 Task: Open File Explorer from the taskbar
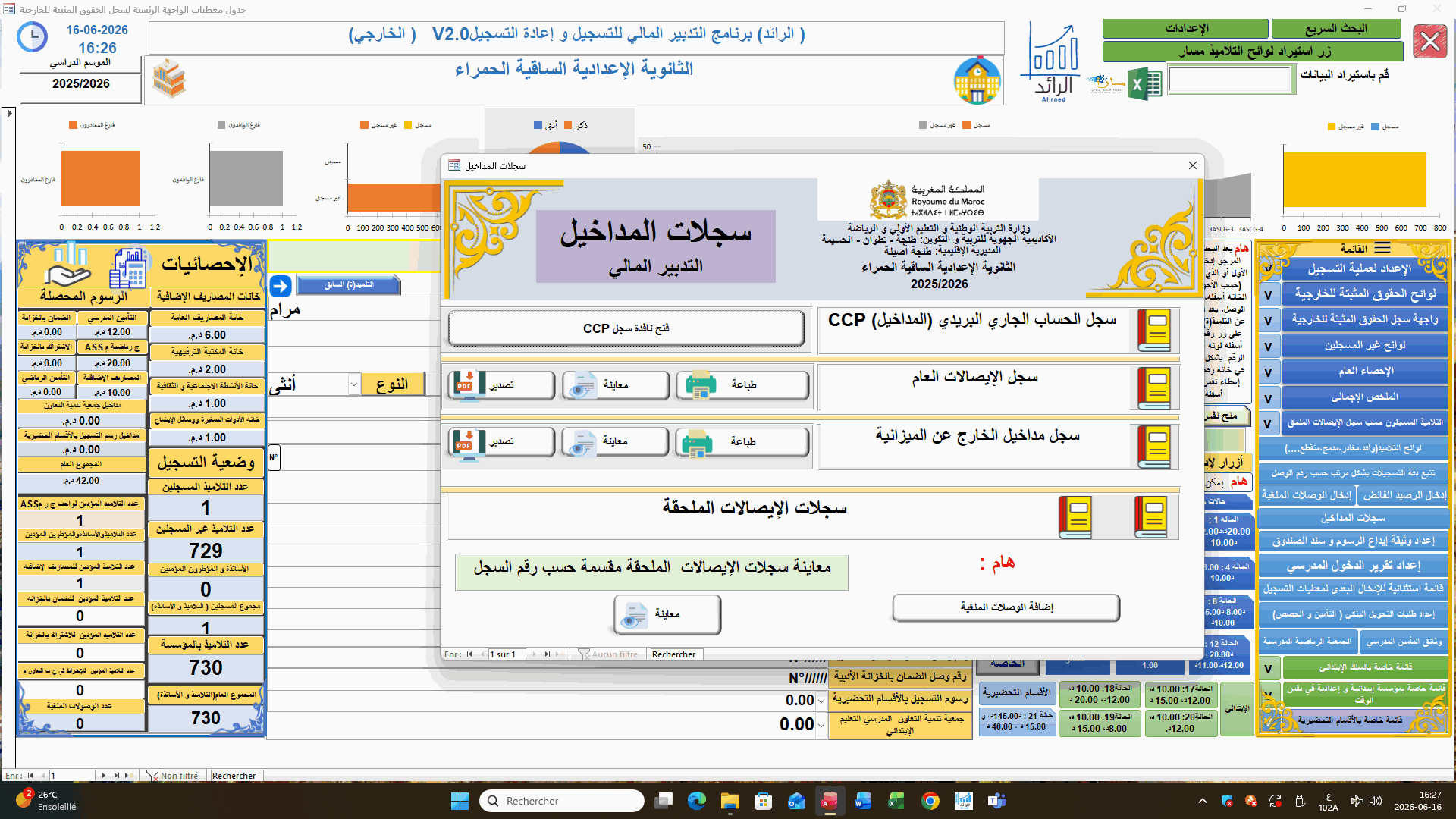730,801
